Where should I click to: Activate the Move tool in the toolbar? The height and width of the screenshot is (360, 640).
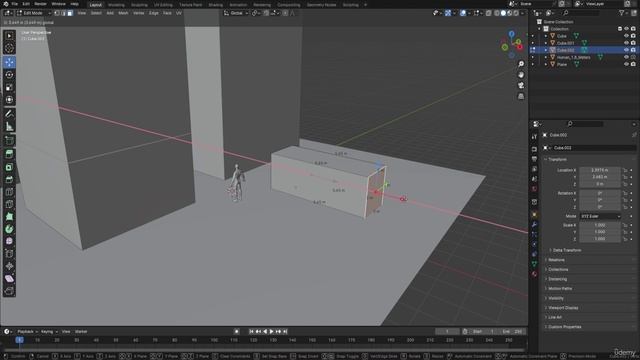tap(9, 62)
